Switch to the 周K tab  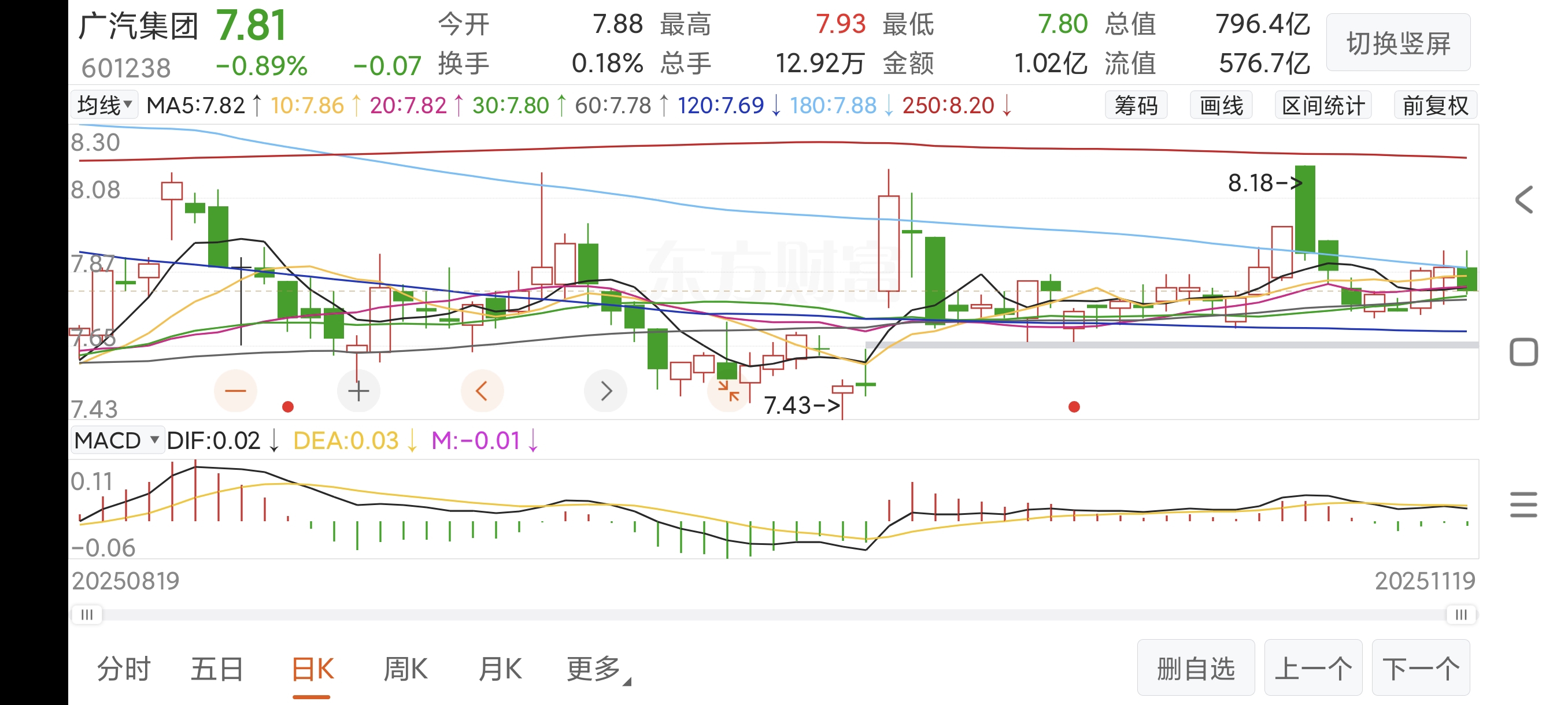coord(405,669)
